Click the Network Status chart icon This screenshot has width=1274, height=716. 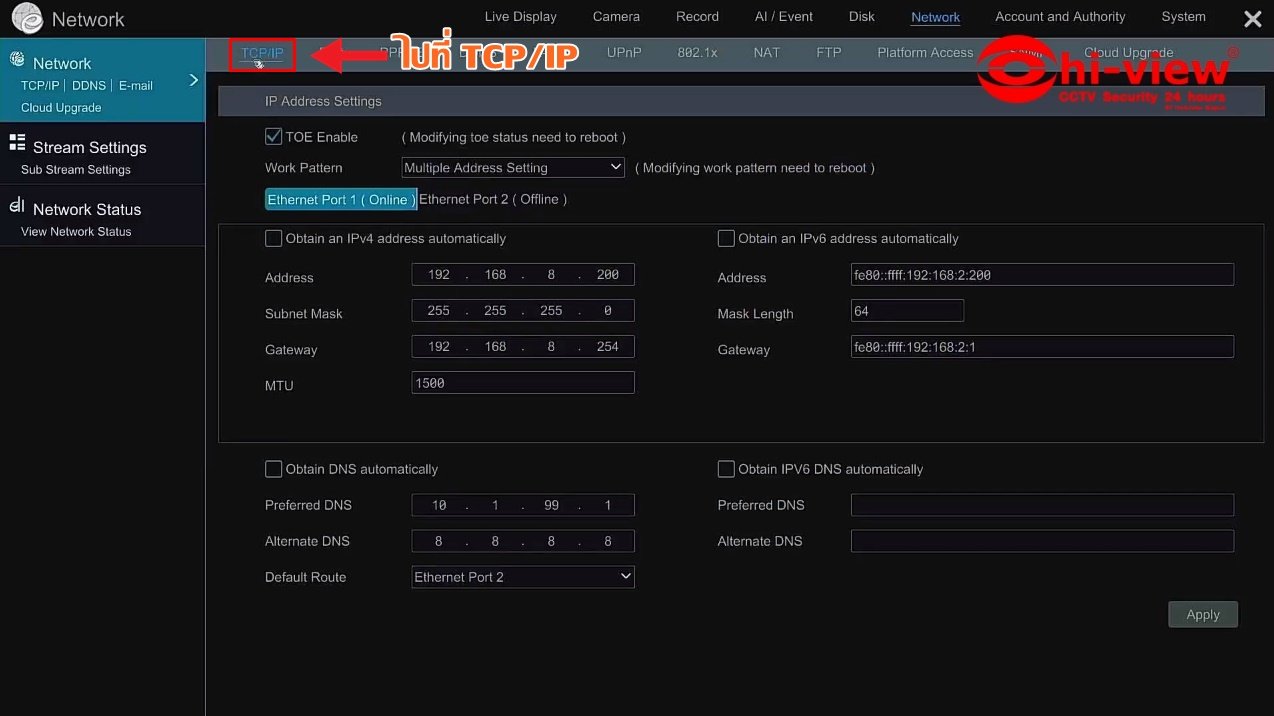(17, 206)
